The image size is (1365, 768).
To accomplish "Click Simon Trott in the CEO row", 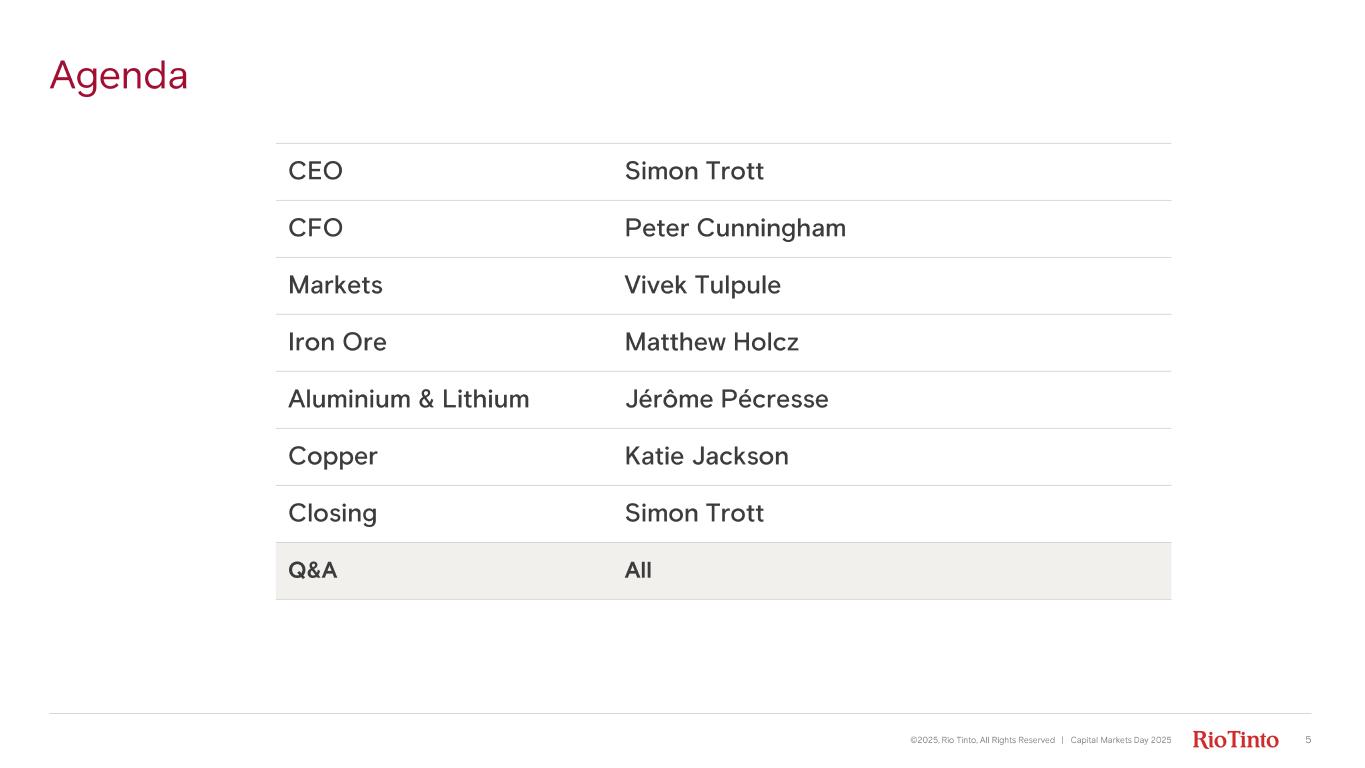I will click(694, 171).
